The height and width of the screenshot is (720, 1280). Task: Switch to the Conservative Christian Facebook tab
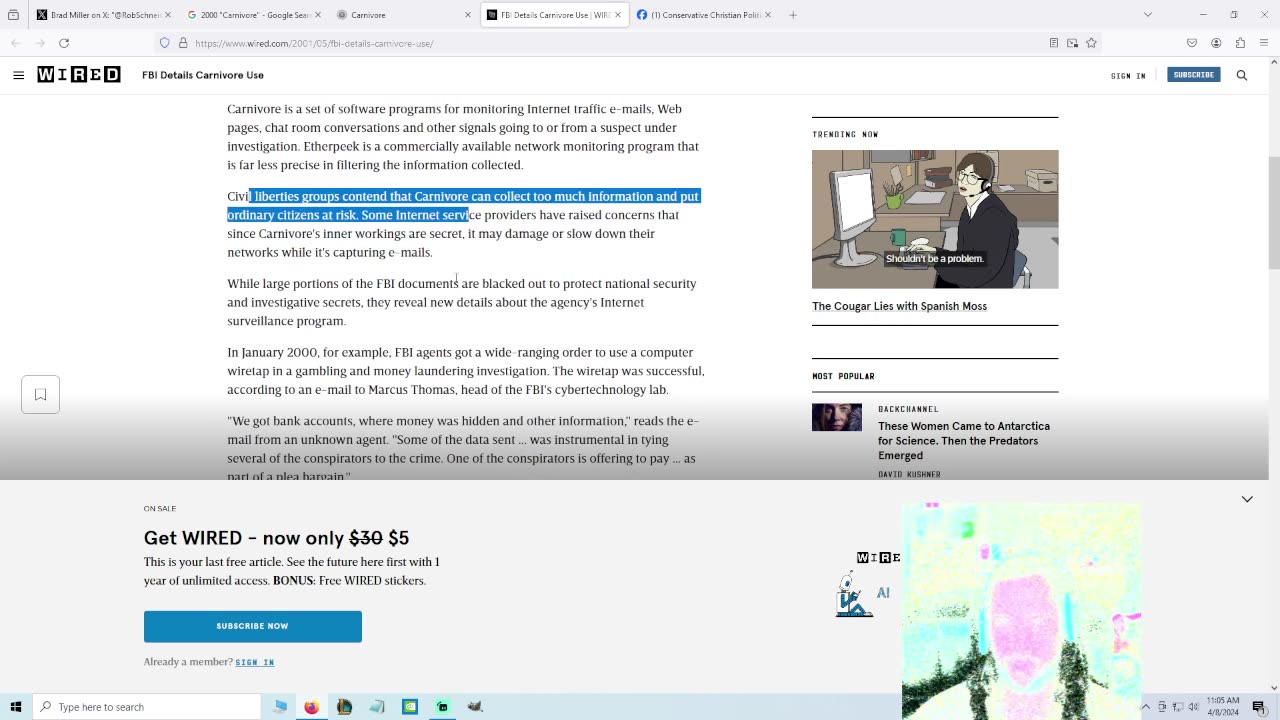(703, 15)
